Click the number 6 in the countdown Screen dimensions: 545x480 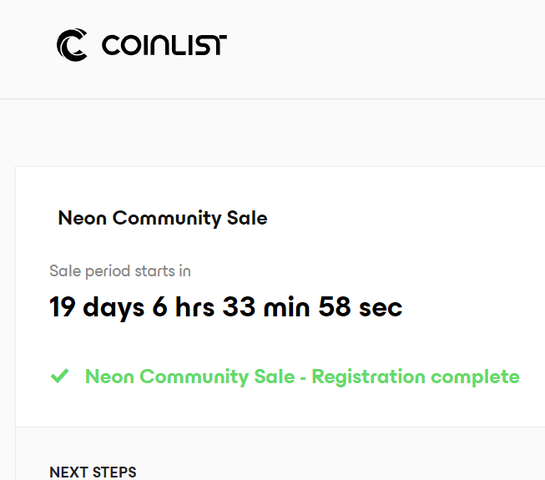[160, 307]
